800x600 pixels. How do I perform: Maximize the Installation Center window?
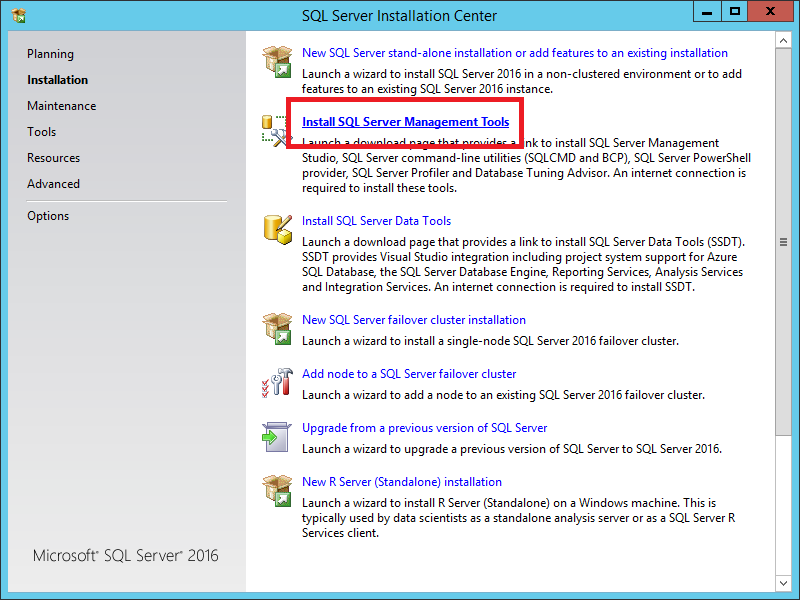coord(735,12)
